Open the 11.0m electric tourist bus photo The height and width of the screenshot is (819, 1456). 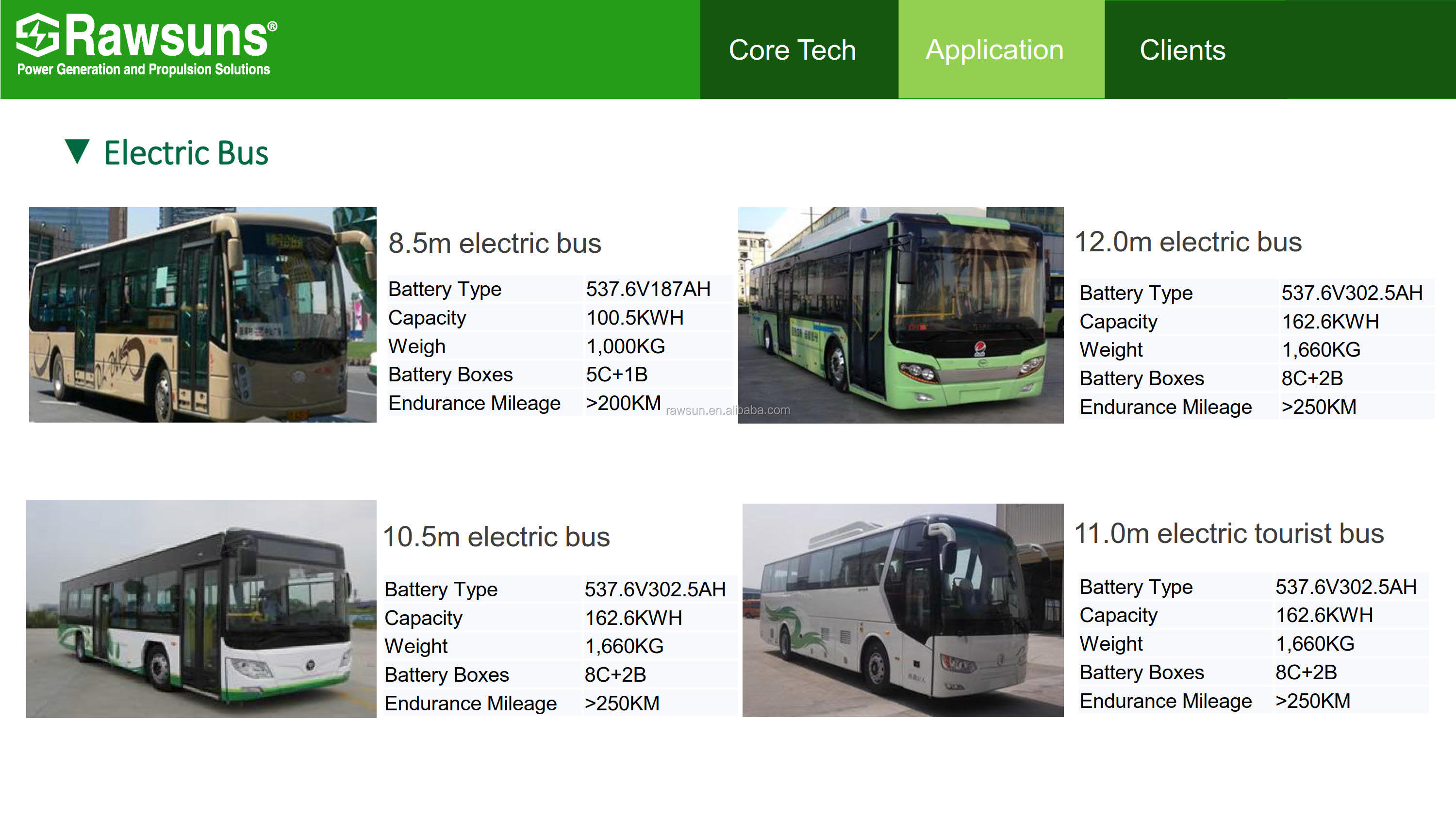point(903,610)
